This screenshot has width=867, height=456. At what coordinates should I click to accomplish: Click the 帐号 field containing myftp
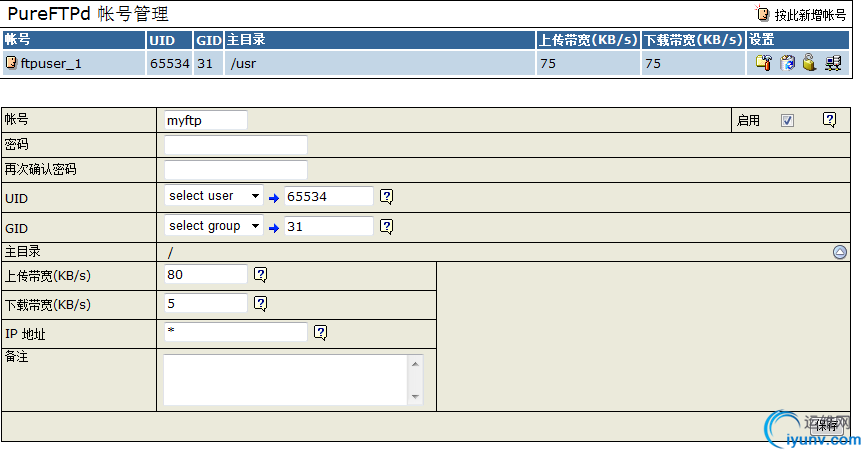[205, 120]
